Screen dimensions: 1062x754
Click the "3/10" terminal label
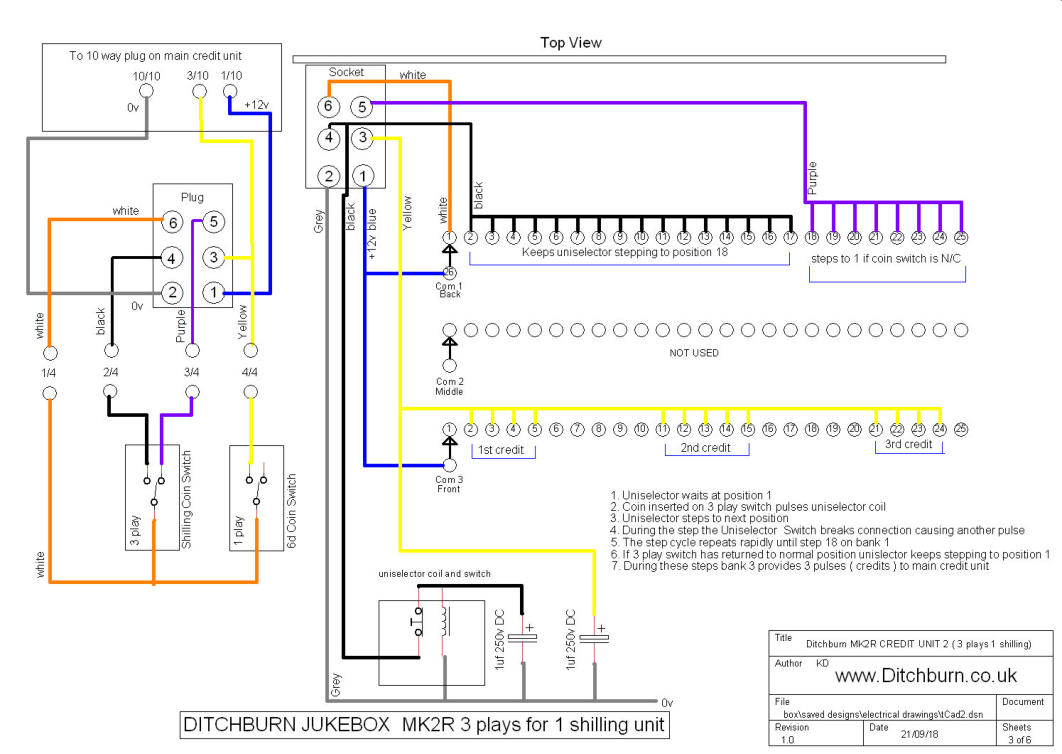pos(198,75)
